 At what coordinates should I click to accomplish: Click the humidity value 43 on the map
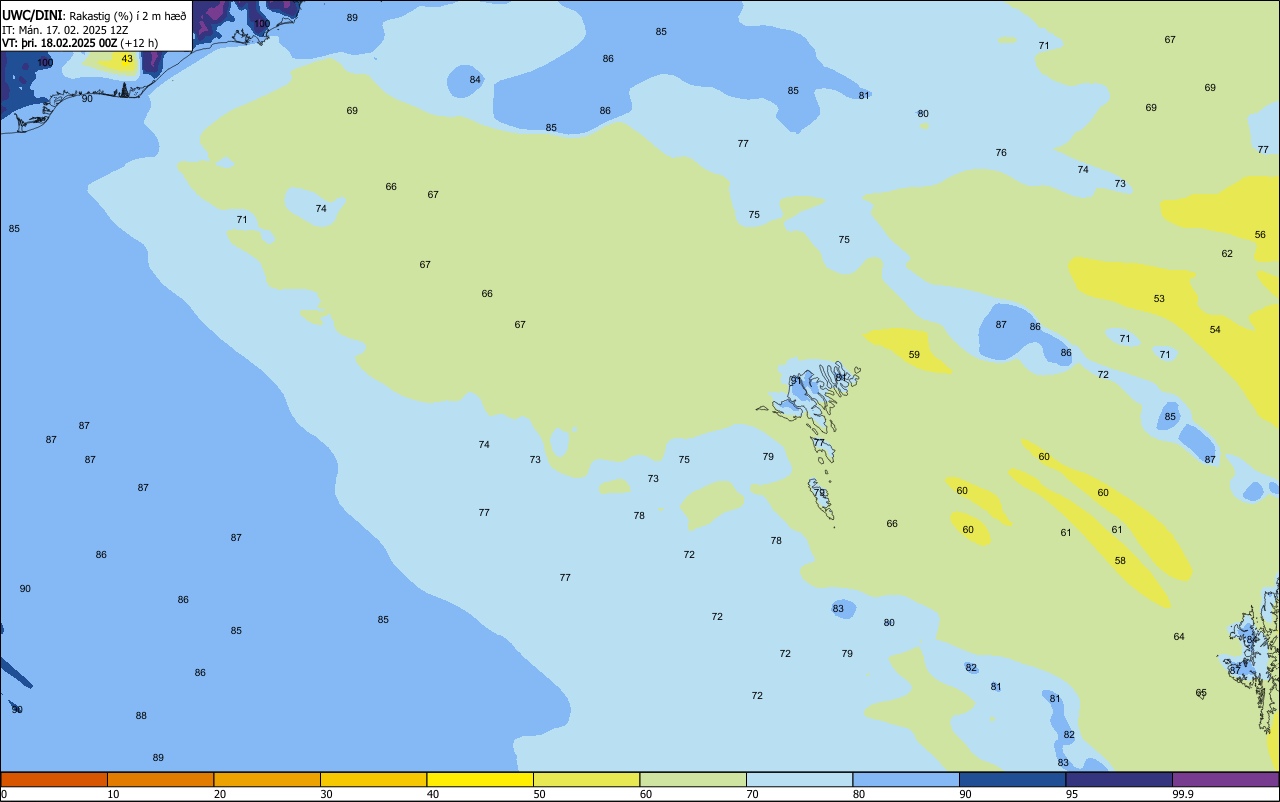pyautogui.click(x=127, y=59)
